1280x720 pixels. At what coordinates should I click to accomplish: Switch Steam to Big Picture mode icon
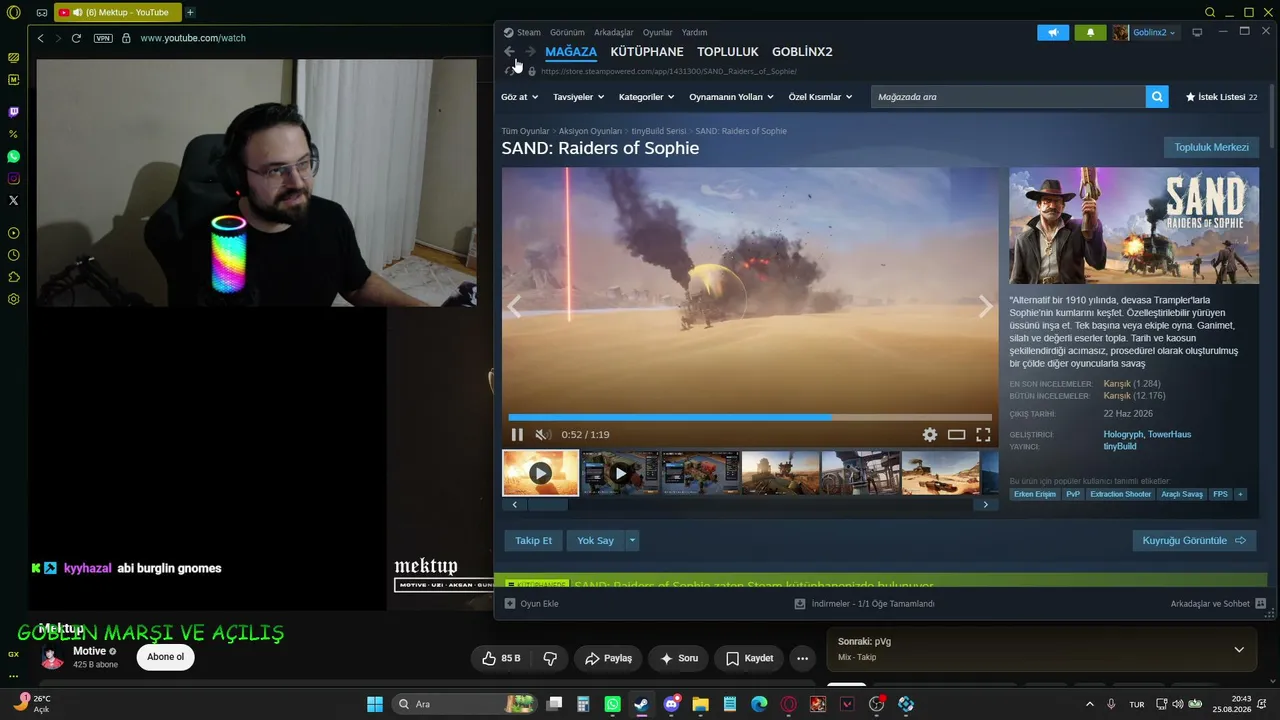1197,32
